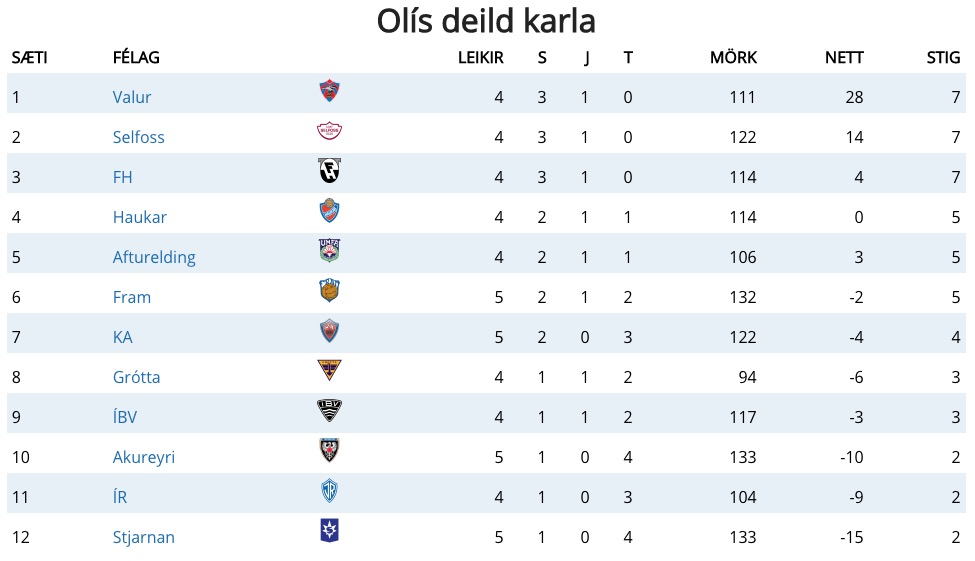
Task: Click the Selfoss team logo
Action: click(x=329, y=131)
